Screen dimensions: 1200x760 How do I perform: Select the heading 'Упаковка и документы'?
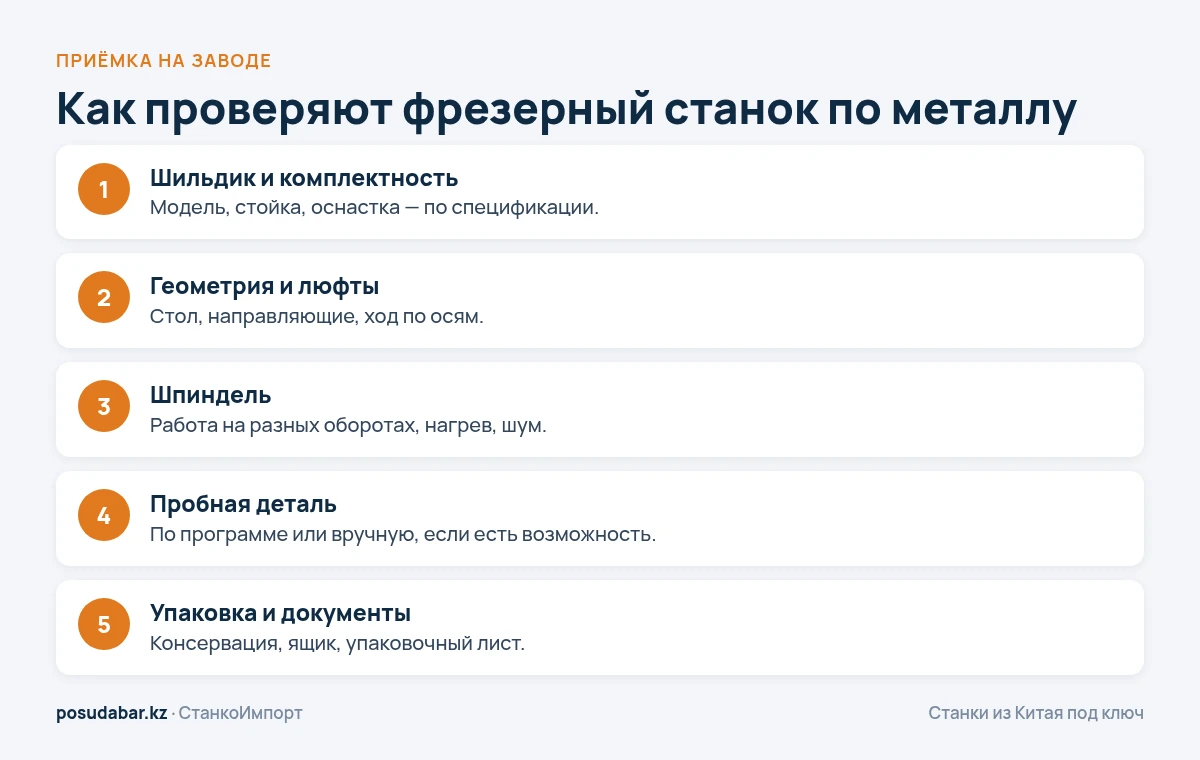pyautogui.click(x=280, y=613)
